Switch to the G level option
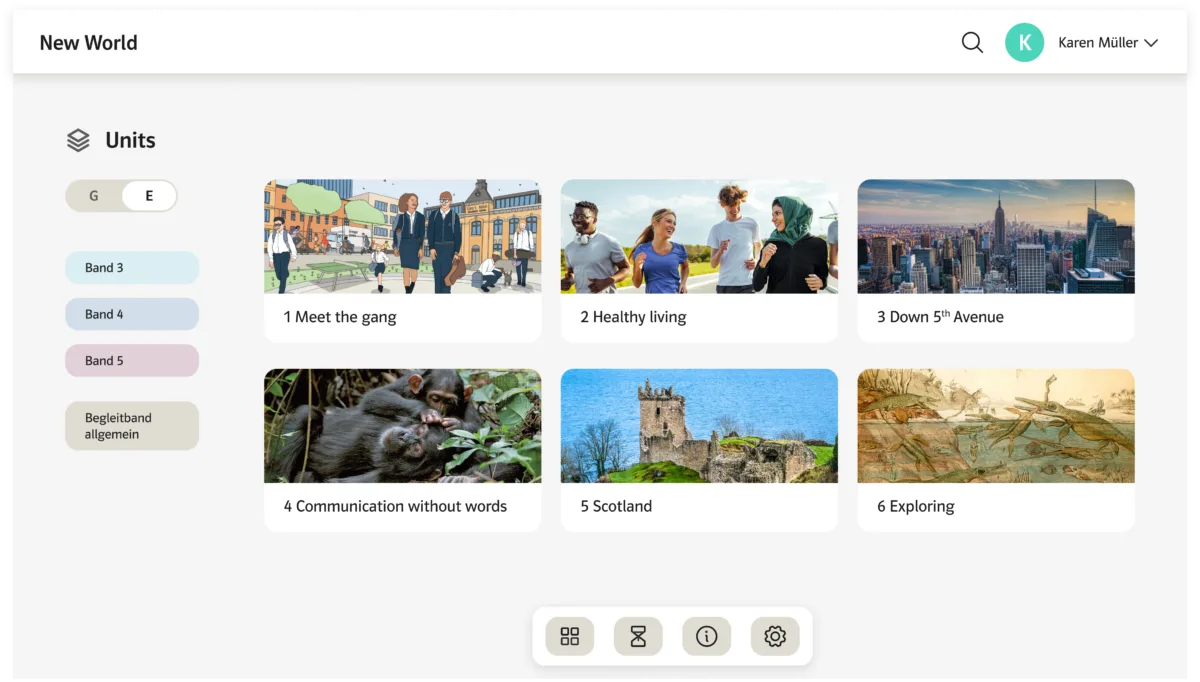Screen dimensions: 1200x682 (x=94, y=196)
